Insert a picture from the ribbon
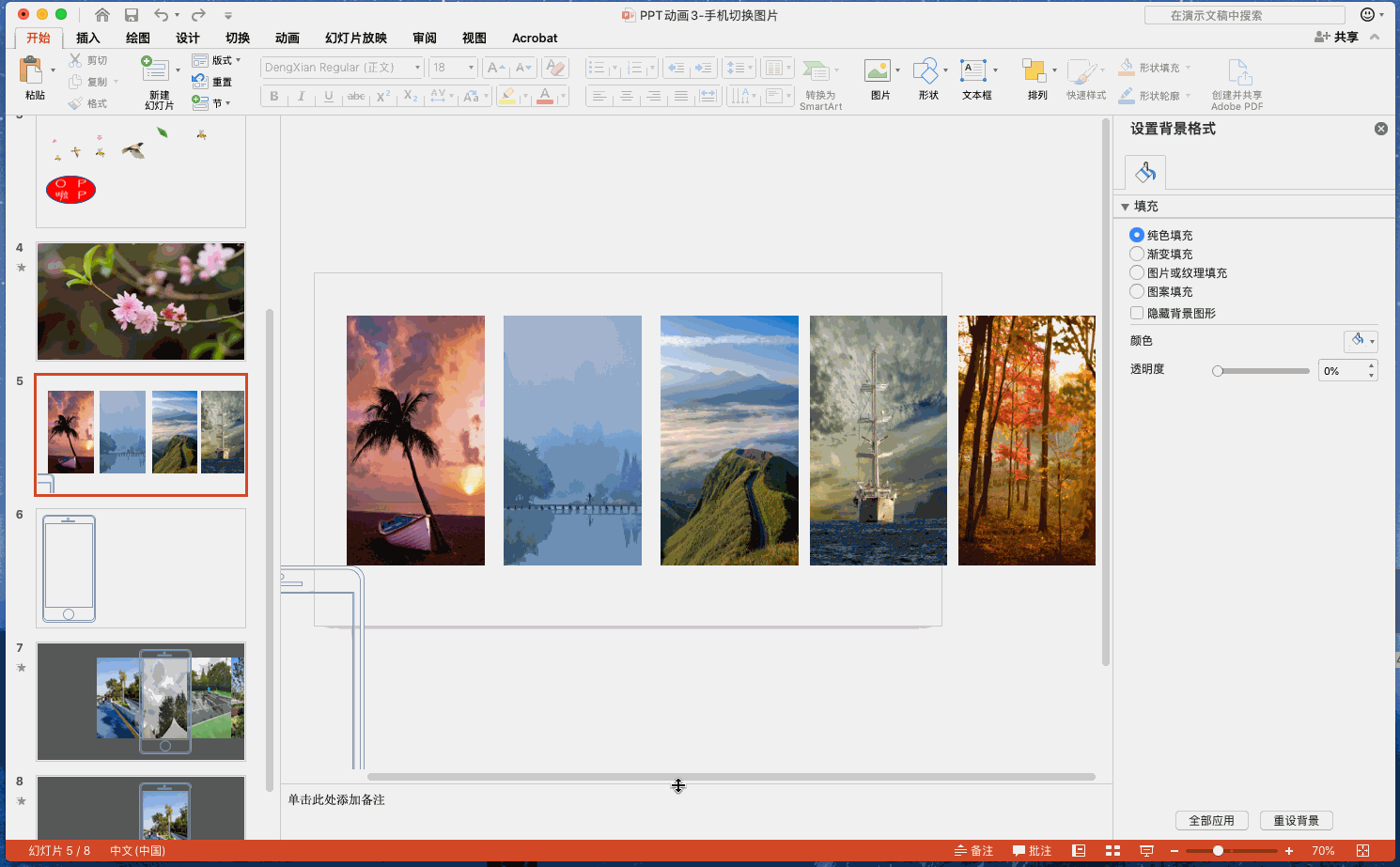The image size is (1400, 867). point(877,71)
